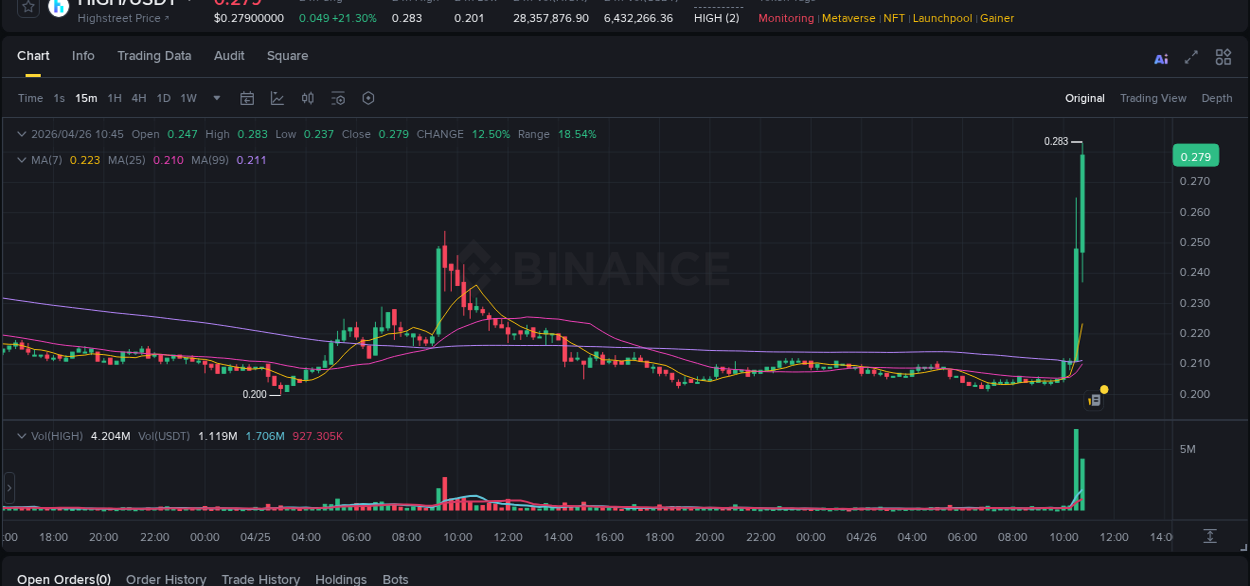Switch to the Trading Data tab
1250x586 pixels.
154,56
